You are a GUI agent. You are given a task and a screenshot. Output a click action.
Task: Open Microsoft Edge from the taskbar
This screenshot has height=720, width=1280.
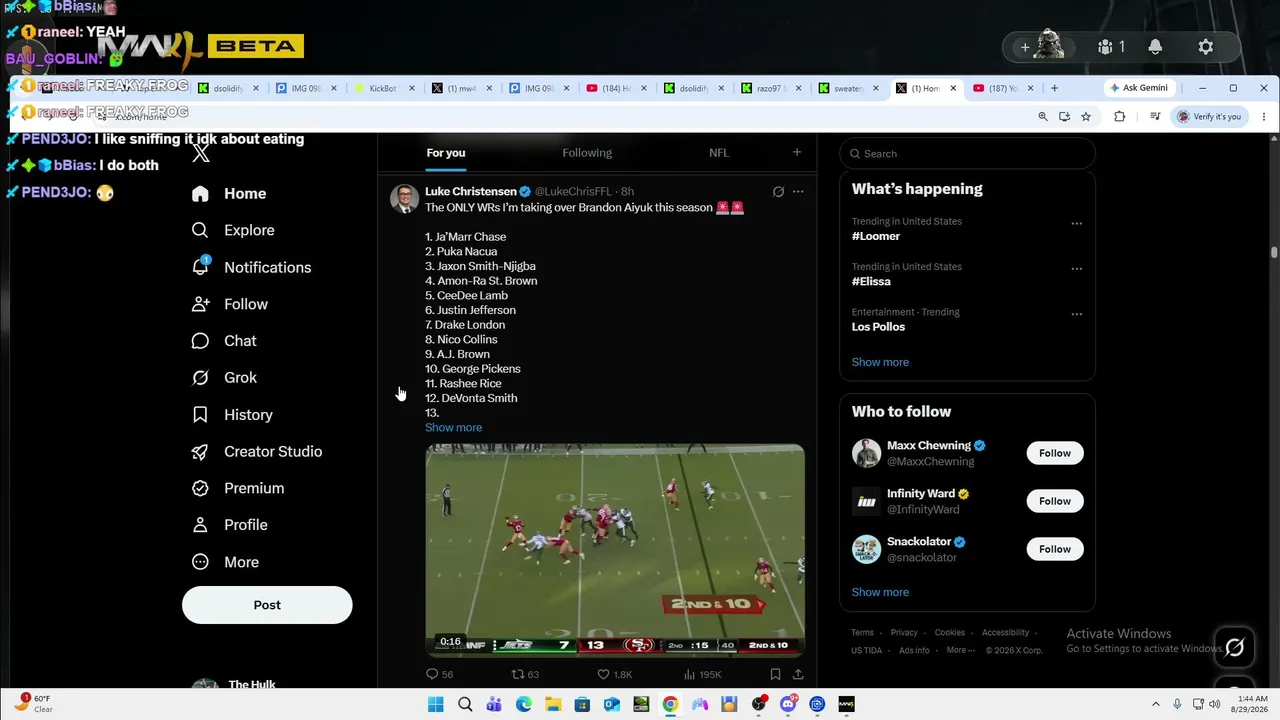point(524,704)
